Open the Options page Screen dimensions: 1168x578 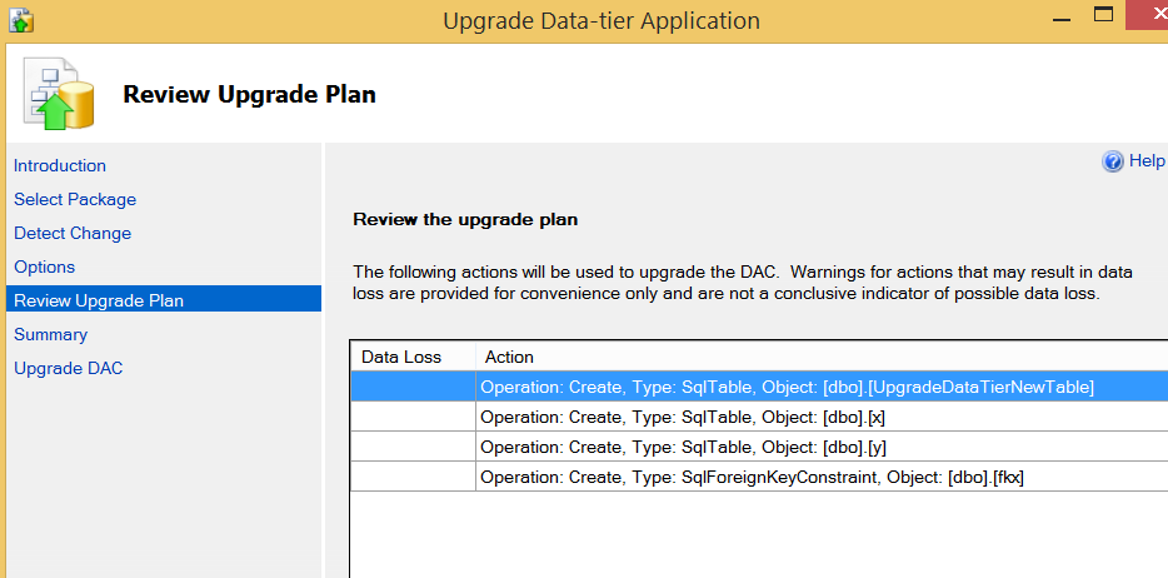44,267
